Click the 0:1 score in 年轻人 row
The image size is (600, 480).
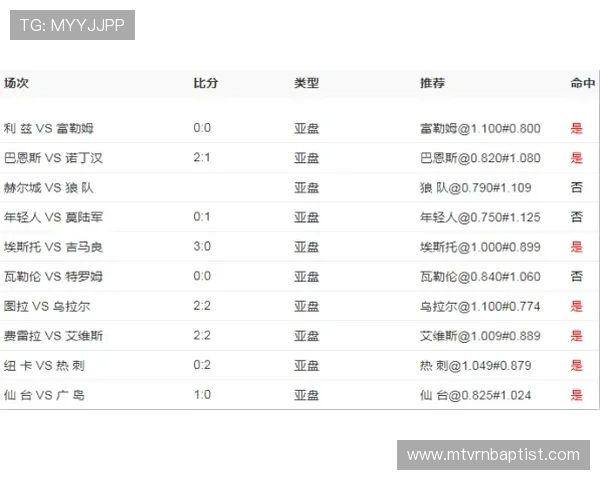pos(202,217)
